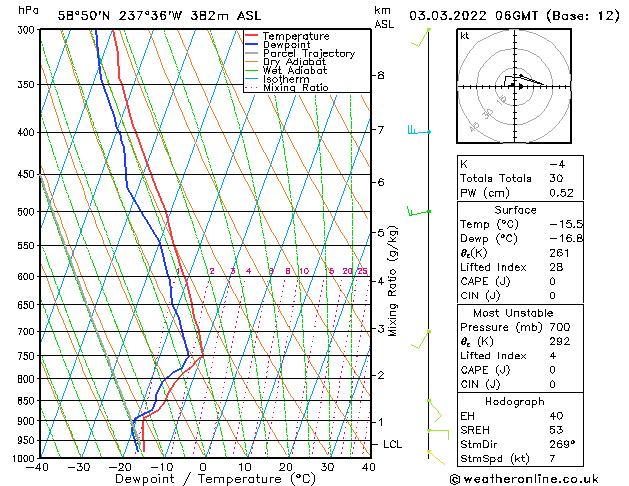Click the 850 hPa pressure axis label
The image size is (629, 486).
click(x=26, y=401)
